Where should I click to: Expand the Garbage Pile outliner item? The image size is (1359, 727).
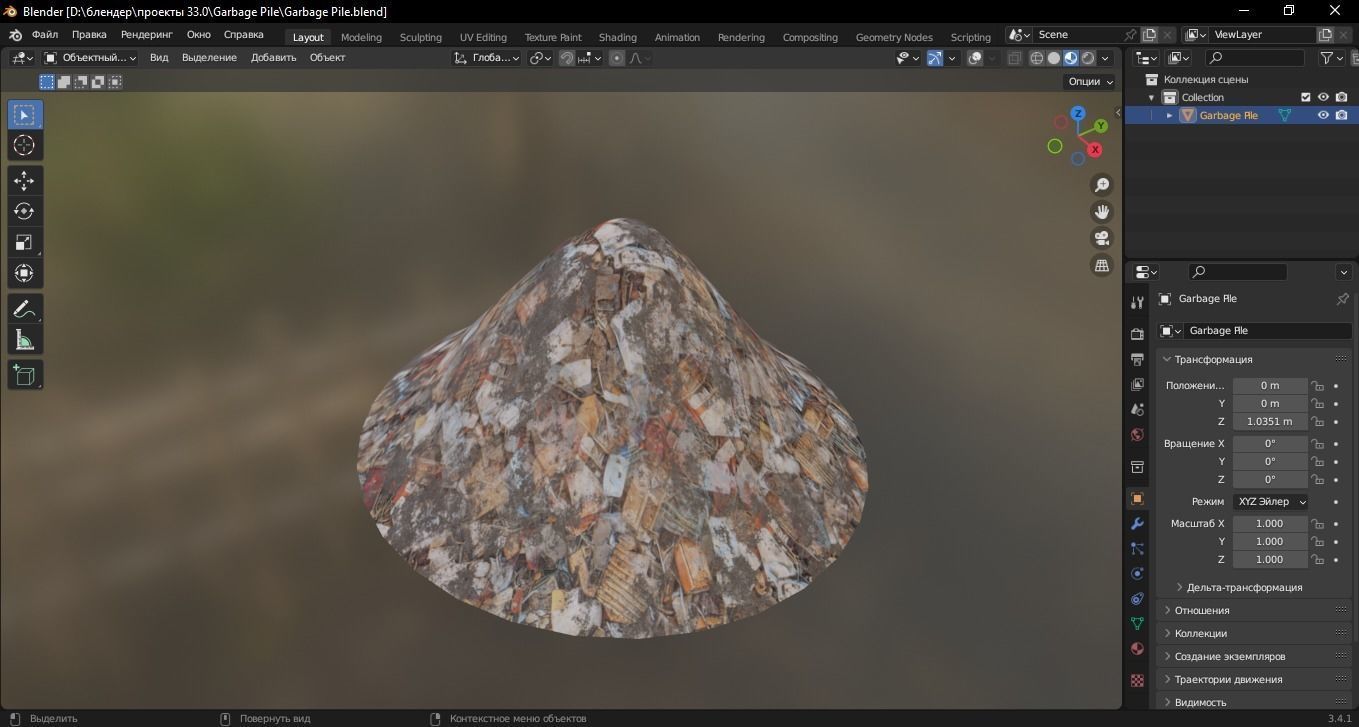tap(1170, 116)
